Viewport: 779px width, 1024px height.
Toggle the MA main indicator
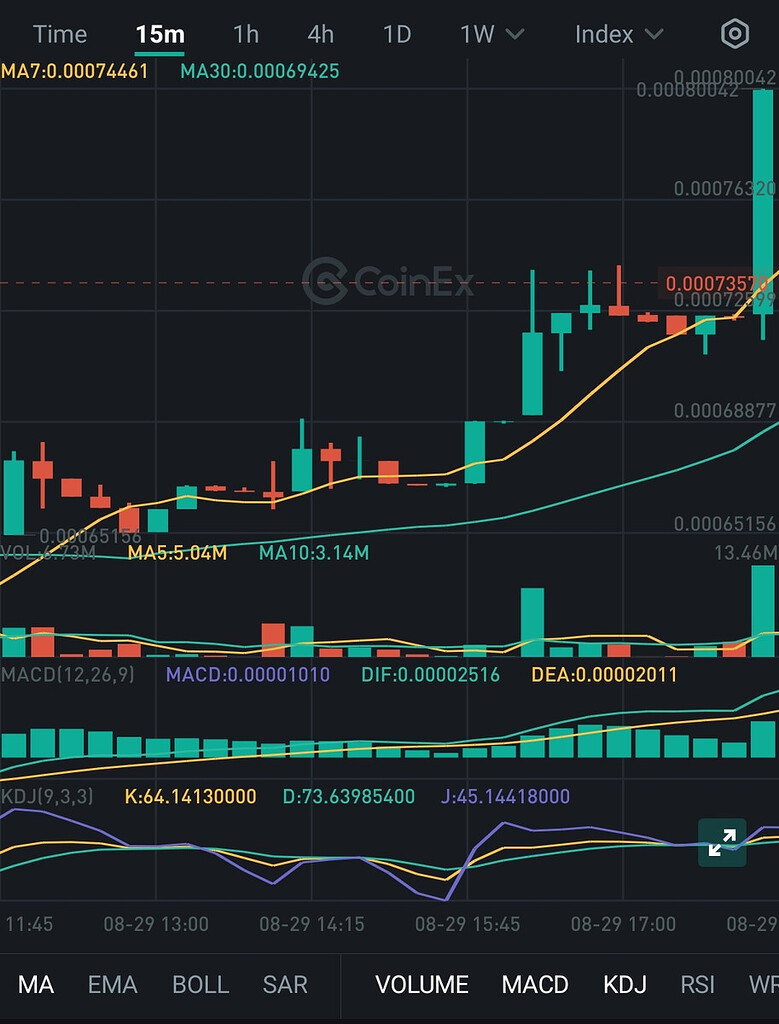click(x=36, y=985)
